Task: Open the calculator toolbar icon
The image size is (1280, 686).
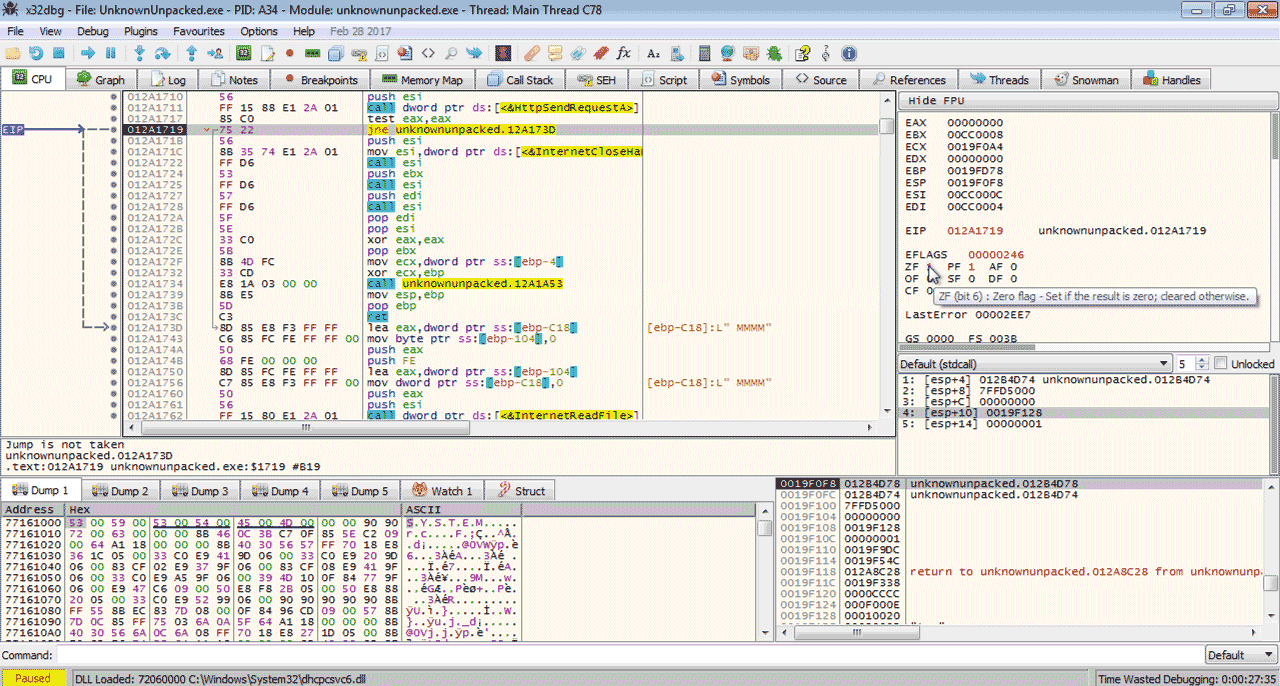Action: [x=705, y=53]
